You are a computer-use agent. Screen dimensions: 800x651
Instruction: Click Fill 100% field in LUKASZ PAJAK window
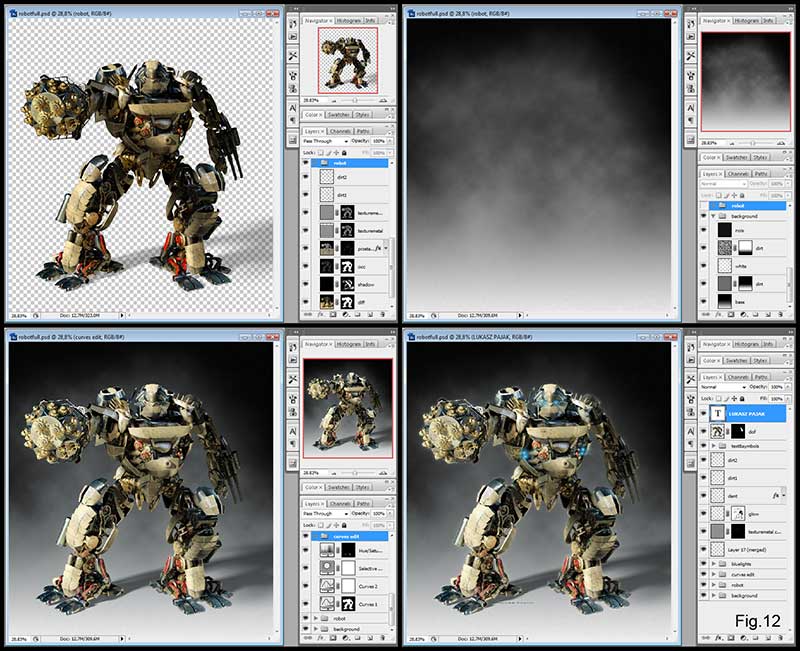[x=777, y=398]
